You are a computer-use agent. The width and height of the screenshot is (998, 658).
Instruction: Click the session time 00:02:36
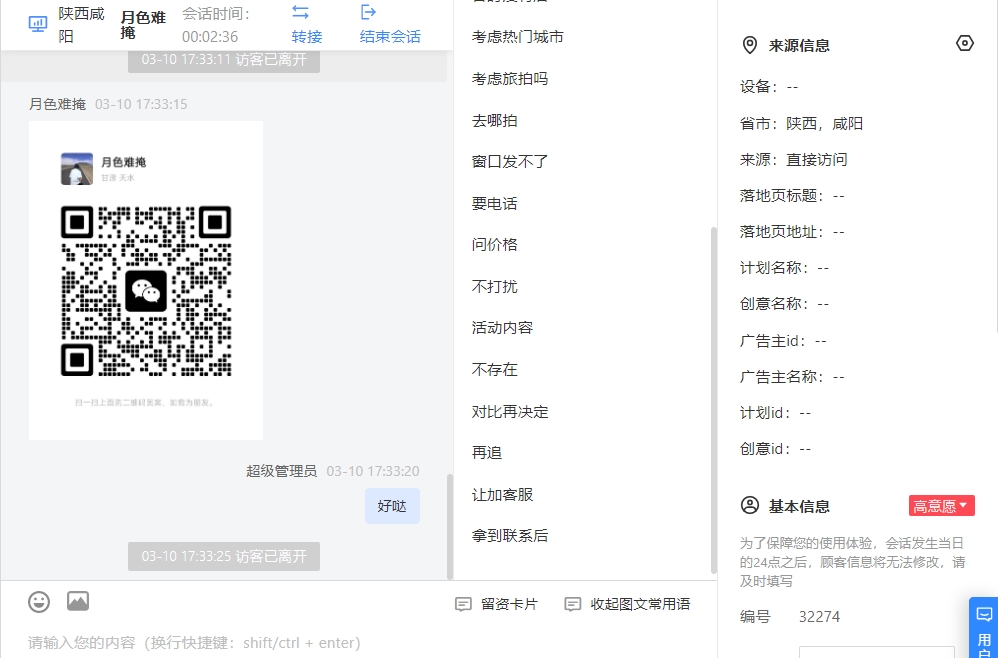[x=210, y=37]
